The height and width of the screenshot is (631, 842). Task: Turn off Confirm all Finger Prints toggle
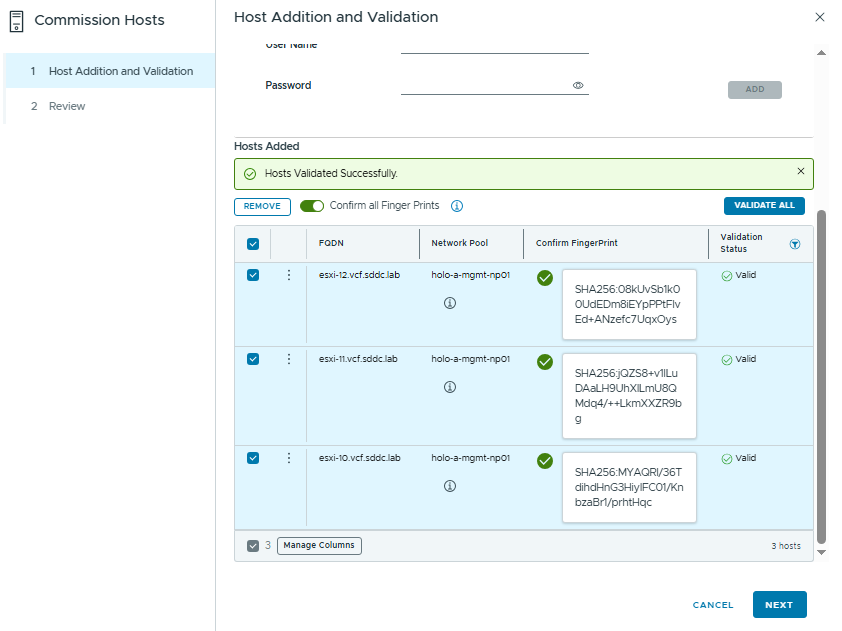(x=312, y=206)
